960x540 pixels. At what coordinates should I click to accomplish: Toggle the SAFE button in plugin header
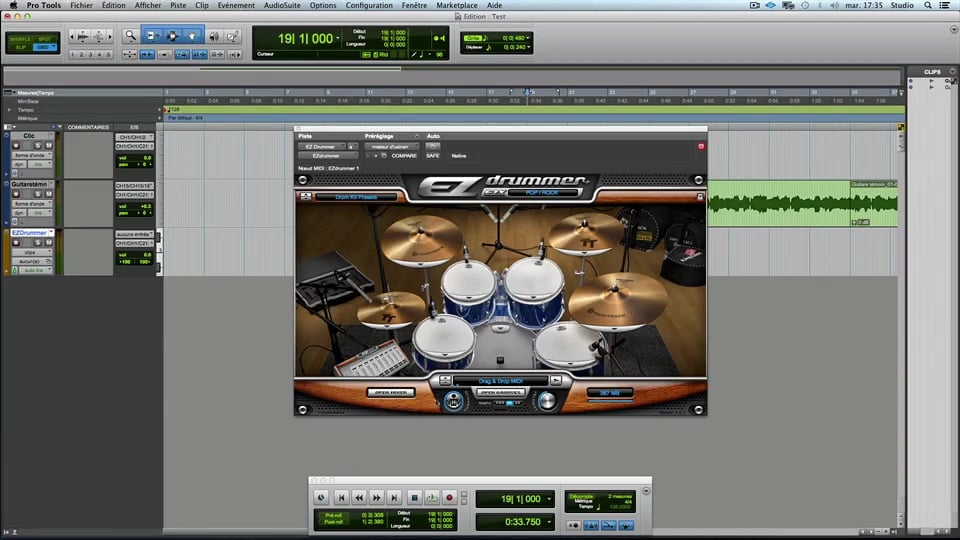[433, 156]
